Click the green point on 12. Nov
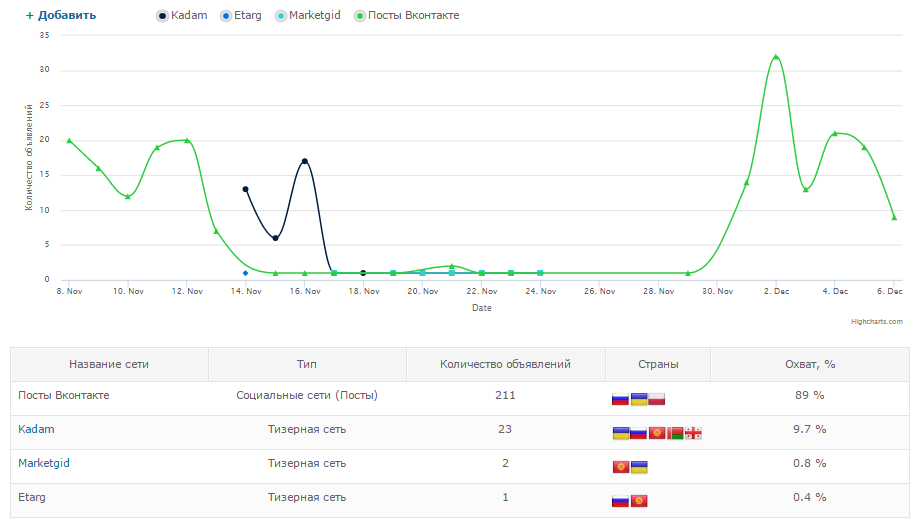This screenshot has height=524, width=919. point(187,141)
